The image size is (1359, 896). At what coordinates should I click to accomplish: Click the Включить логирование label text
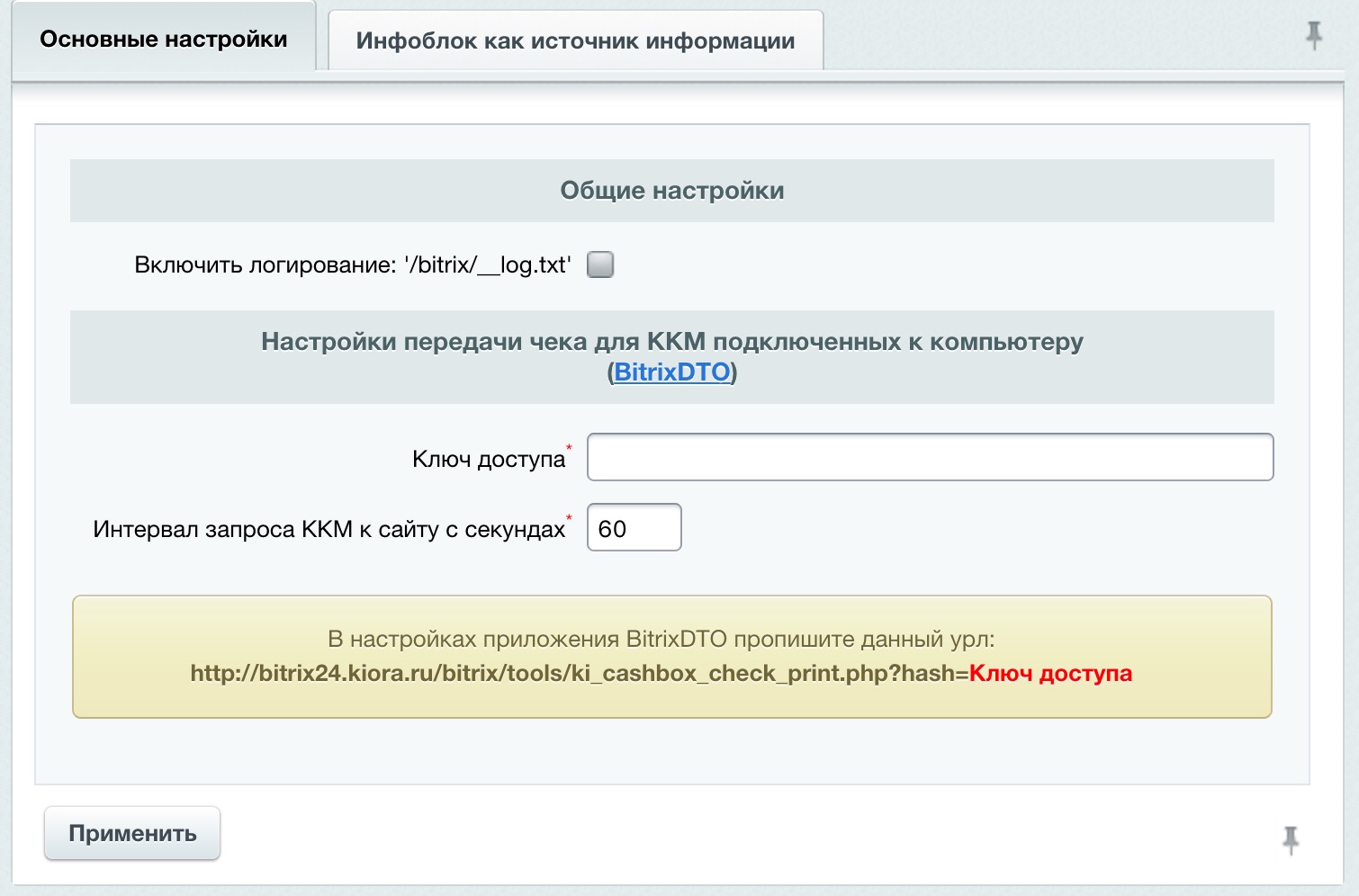[265, 265]
